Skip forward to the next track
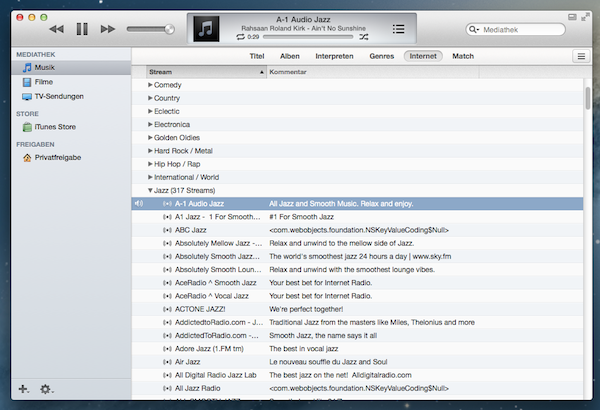This screenshot has height=410, width=600. coord(108,29)
